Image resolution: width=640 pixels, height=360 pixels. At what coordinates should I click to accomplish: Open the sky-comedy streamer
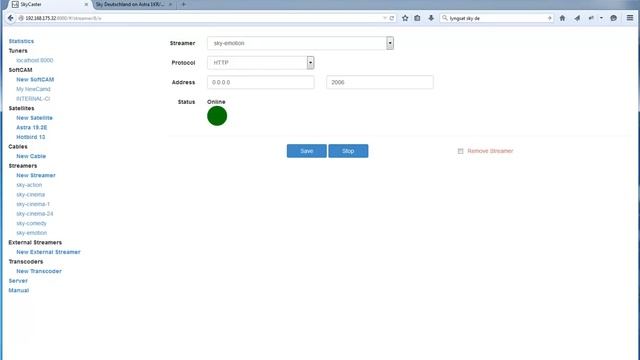(31, 223)
